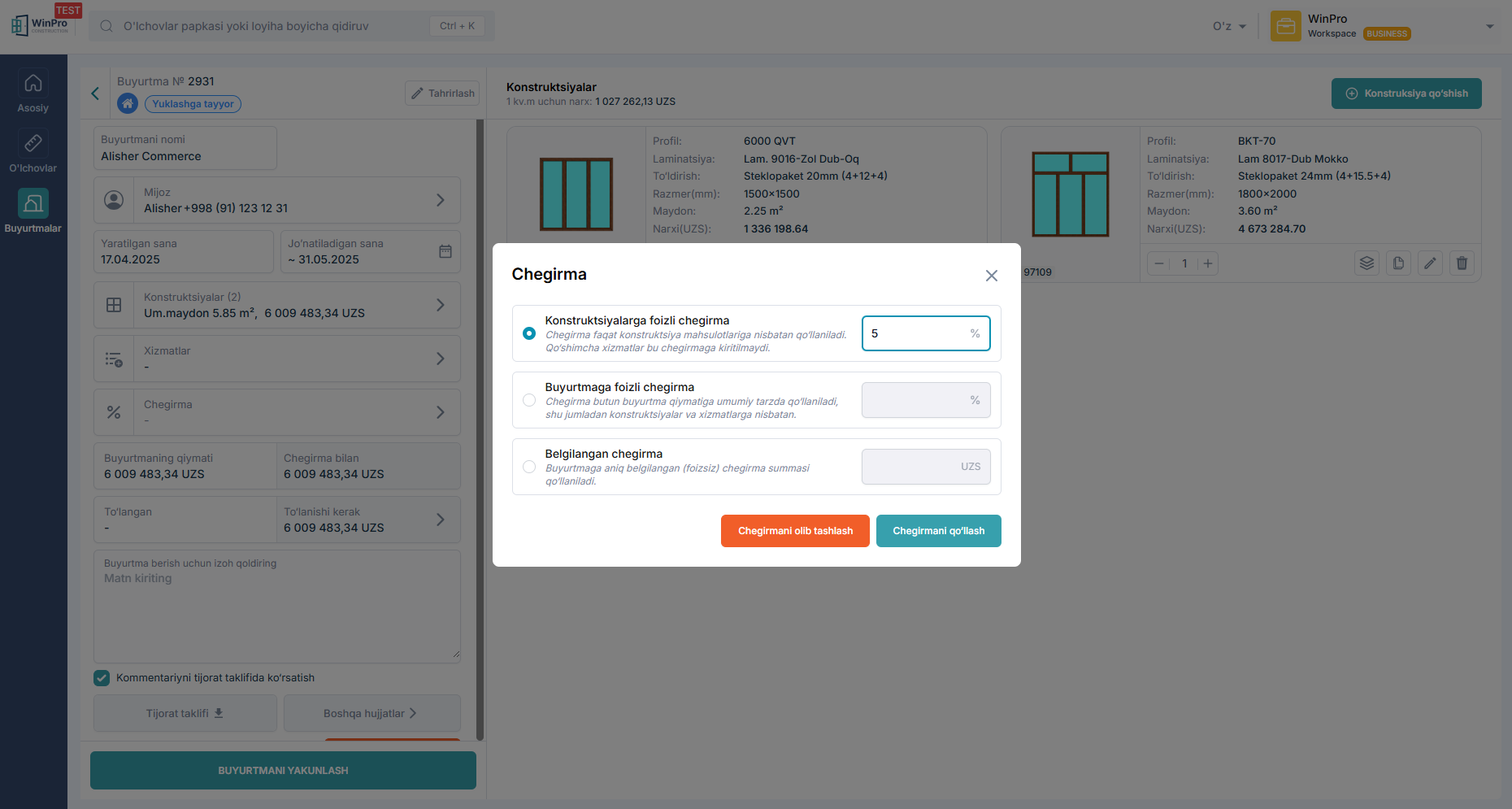Click the trash delete icon on BKT-70 card
The height and width of the screenshot is (809, 1512).
click(x=1462, y=263)
